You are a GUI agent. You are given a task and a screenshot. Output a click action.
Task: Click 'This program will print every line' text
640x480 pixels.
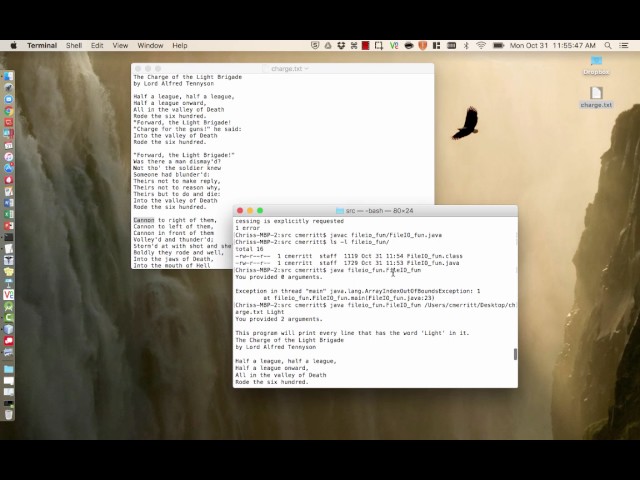(x=352, y=333)
